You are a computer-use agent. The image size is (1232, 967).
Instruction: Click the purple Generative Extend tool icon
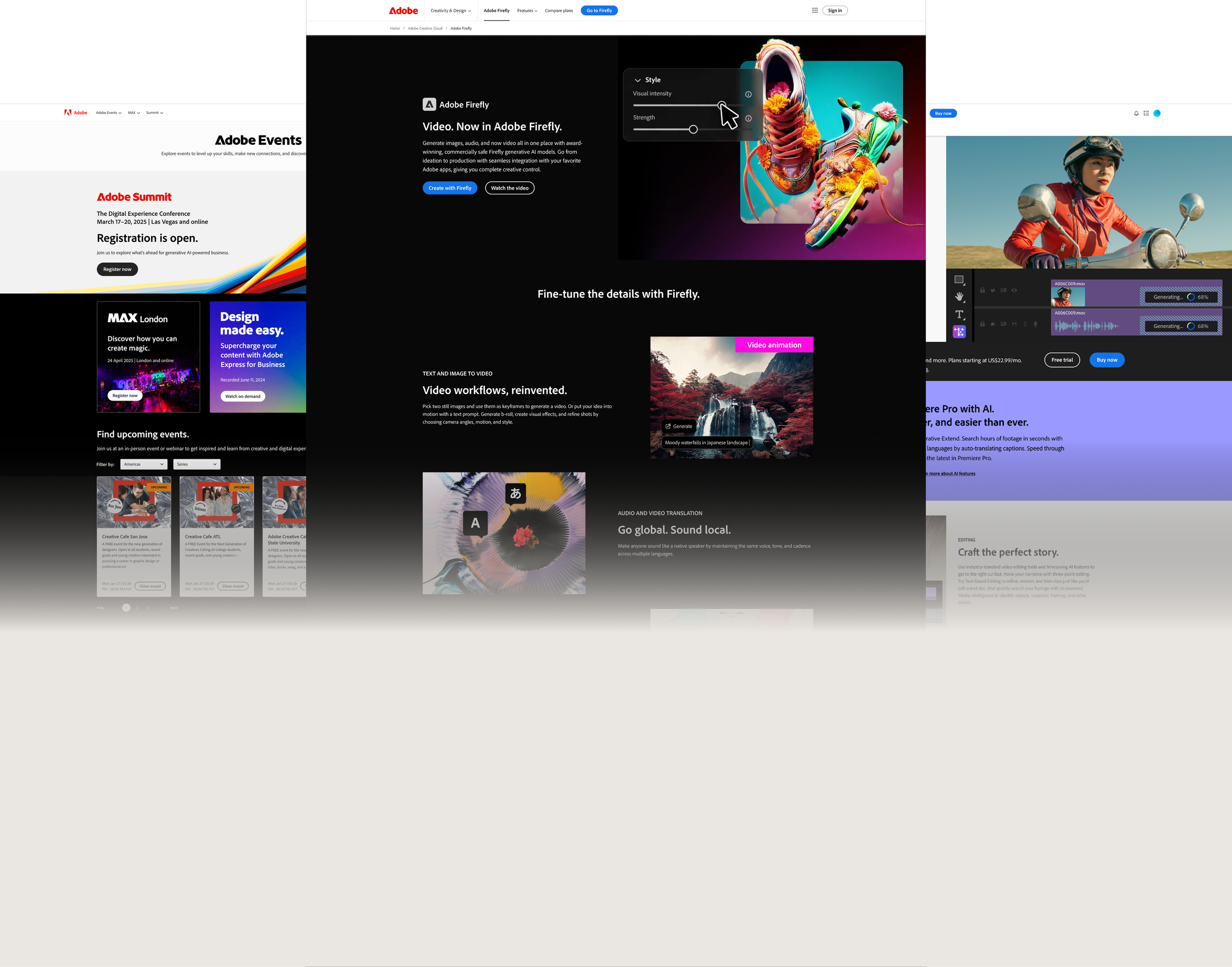[x=959, y=332]
